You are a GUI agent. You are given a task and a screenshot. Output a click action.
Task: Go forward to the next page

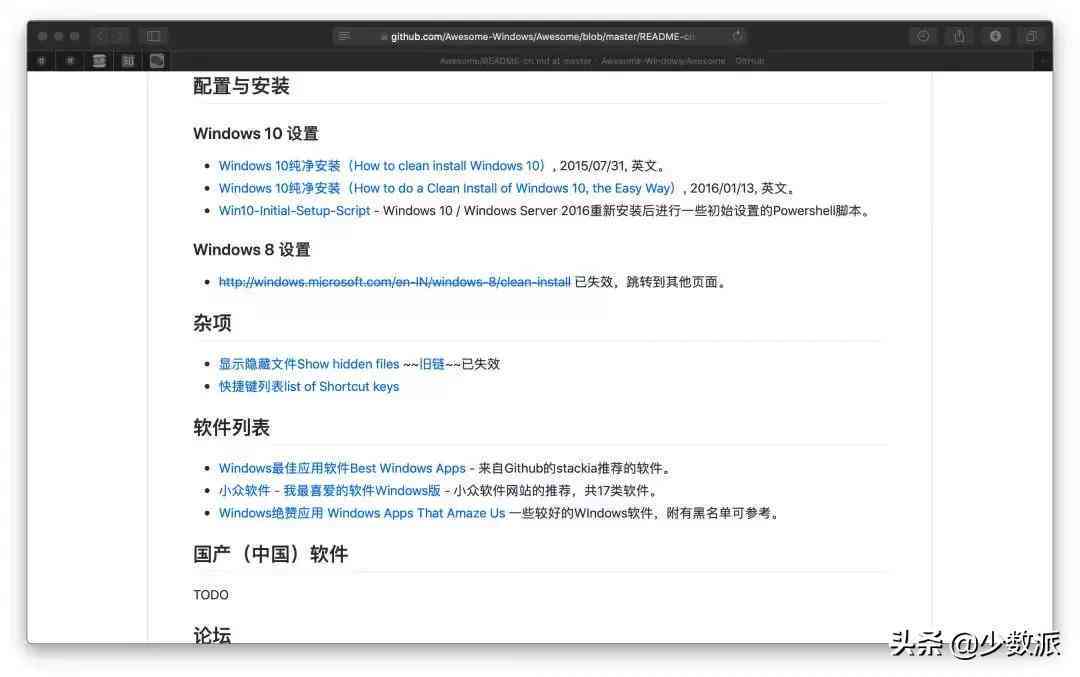[x=120, y=36]
